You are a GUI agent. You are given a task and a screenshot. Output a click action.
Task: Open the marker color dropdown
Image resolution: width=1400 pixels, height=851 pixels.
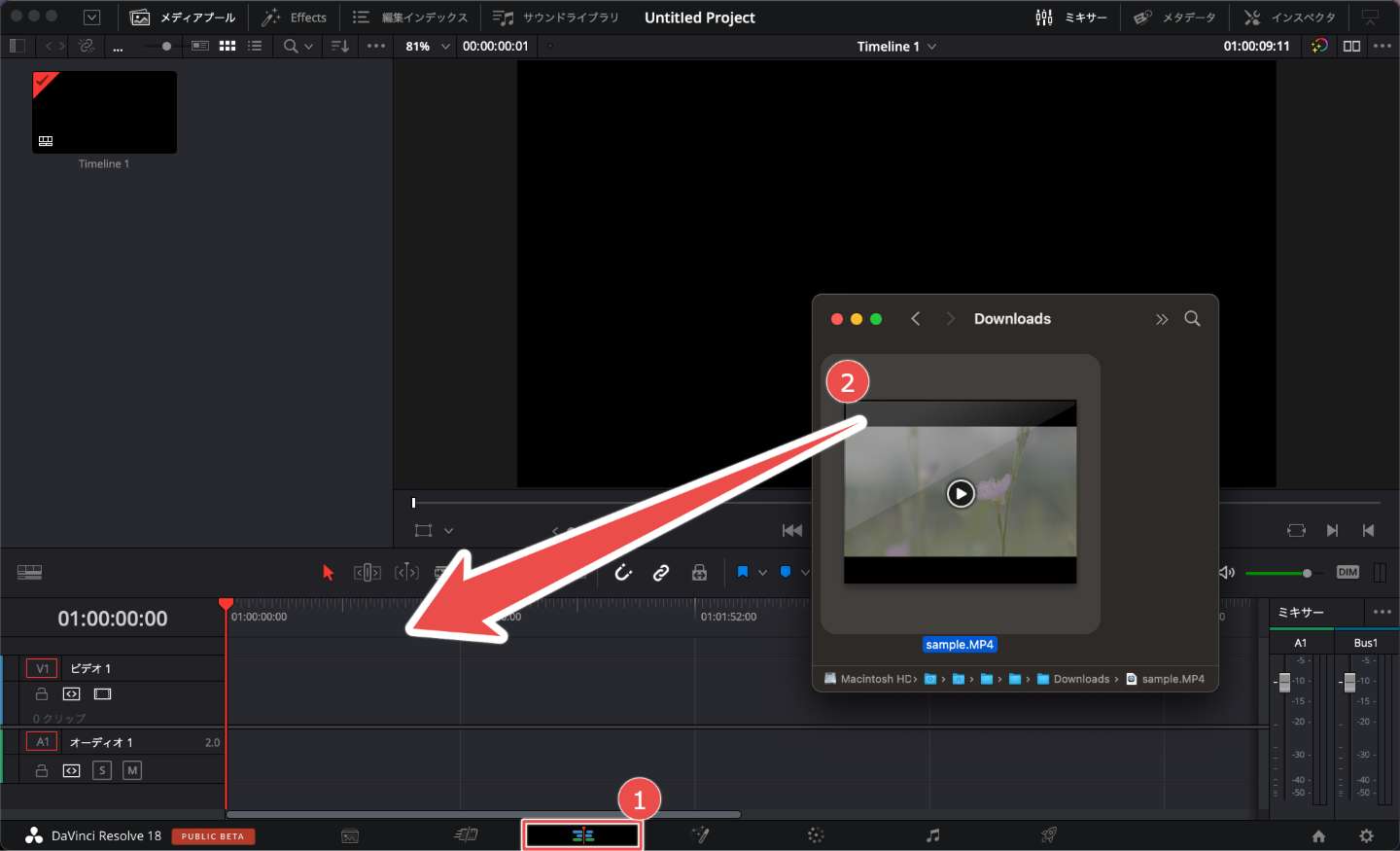pyautogui.click(x=805, y=573)
